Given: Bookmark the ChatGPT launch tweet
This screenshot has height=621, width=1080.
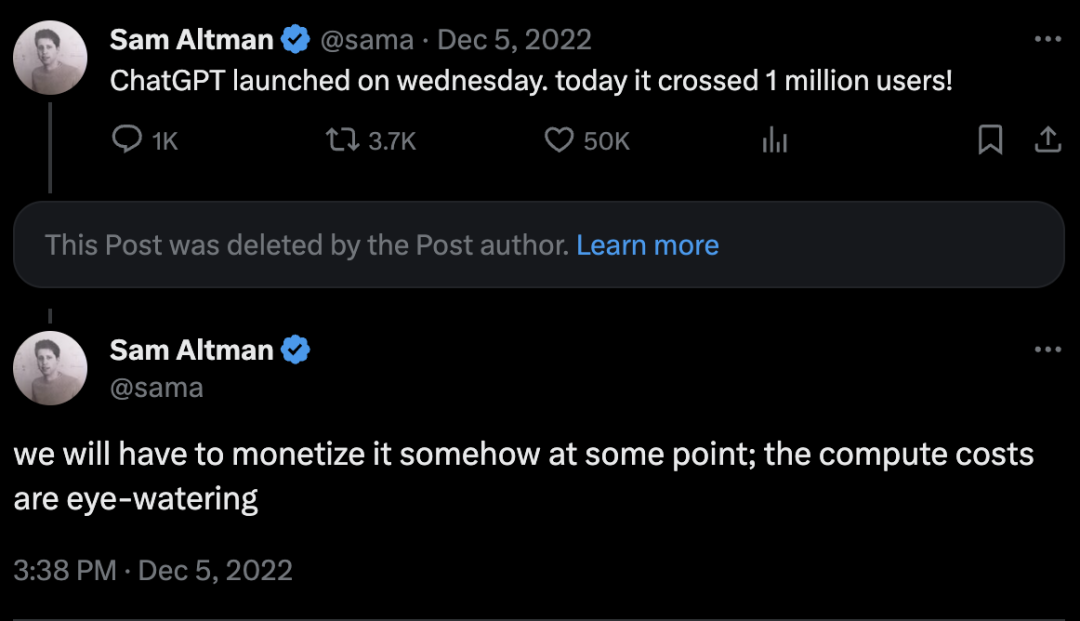Looking at the screenshot, I should pos(989,141).
